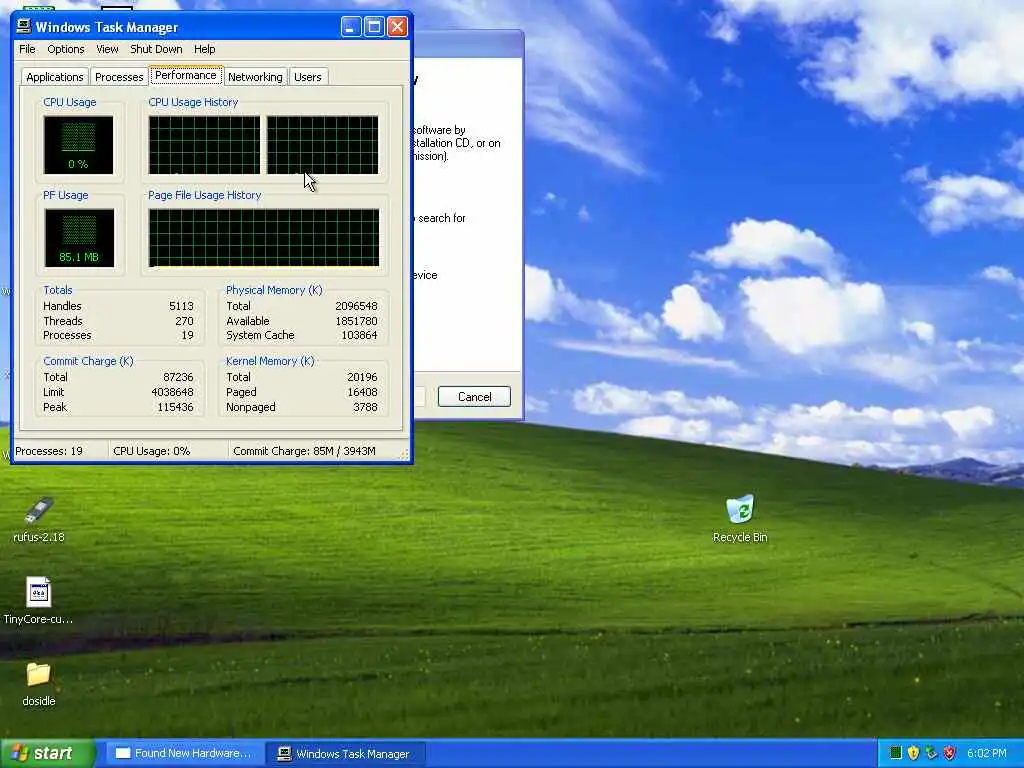Click the Nonpaged kernel memory value 3788
This screenshot has width=1024, height=768.
[x=365, y=407]
